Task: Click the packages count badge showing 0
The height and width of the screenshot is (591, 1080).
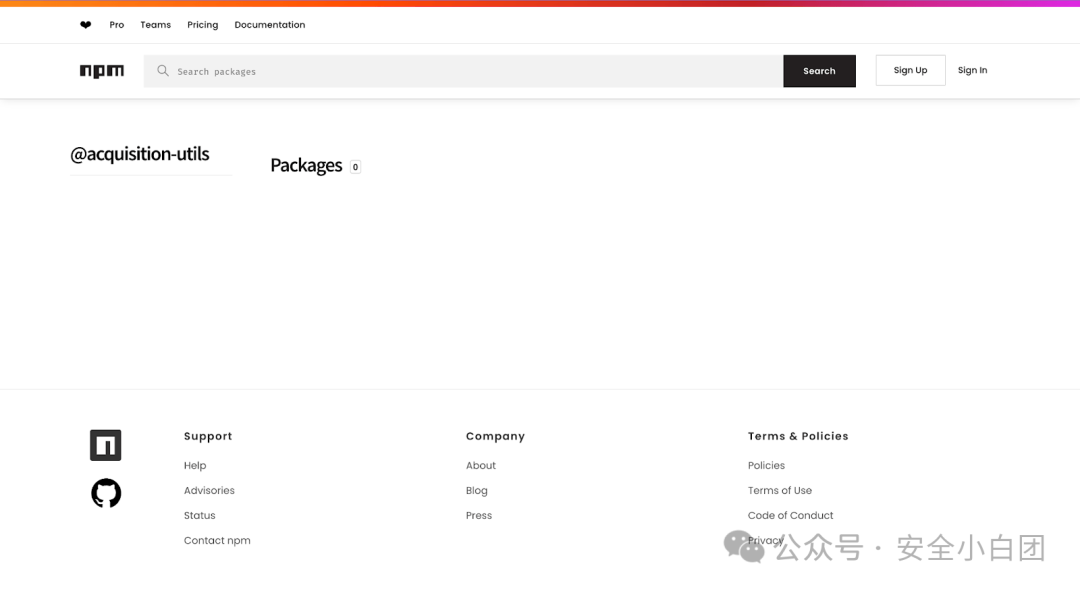Action: 355,167
